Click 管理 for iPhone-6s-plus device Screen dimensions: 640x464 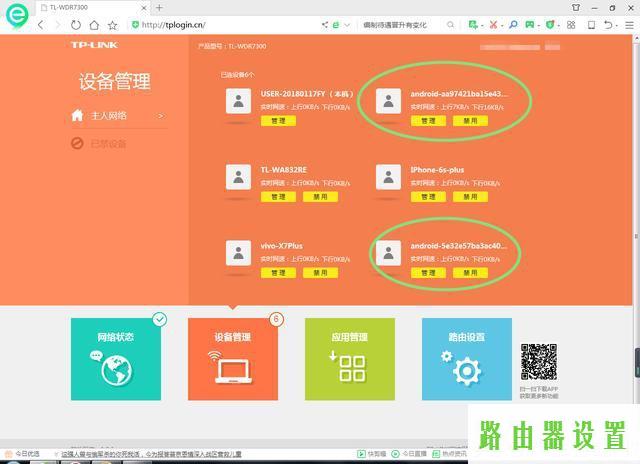pos(428,197)
